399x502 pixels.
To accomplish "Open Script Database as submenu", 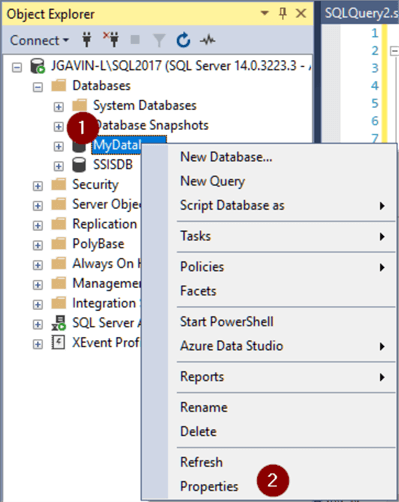I will pyautogui.click(x=269, y=205).
